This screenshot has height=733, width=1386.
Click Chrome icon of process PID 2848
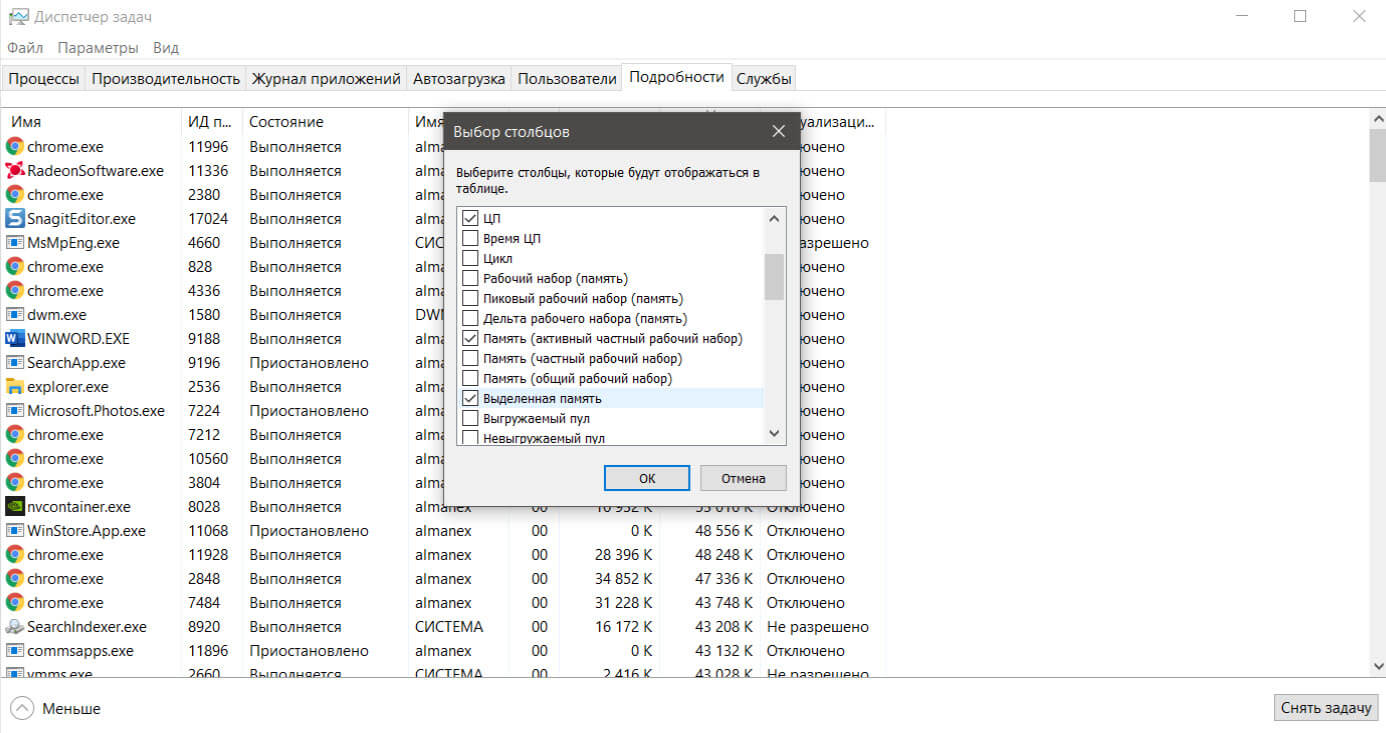pos(15,579)
